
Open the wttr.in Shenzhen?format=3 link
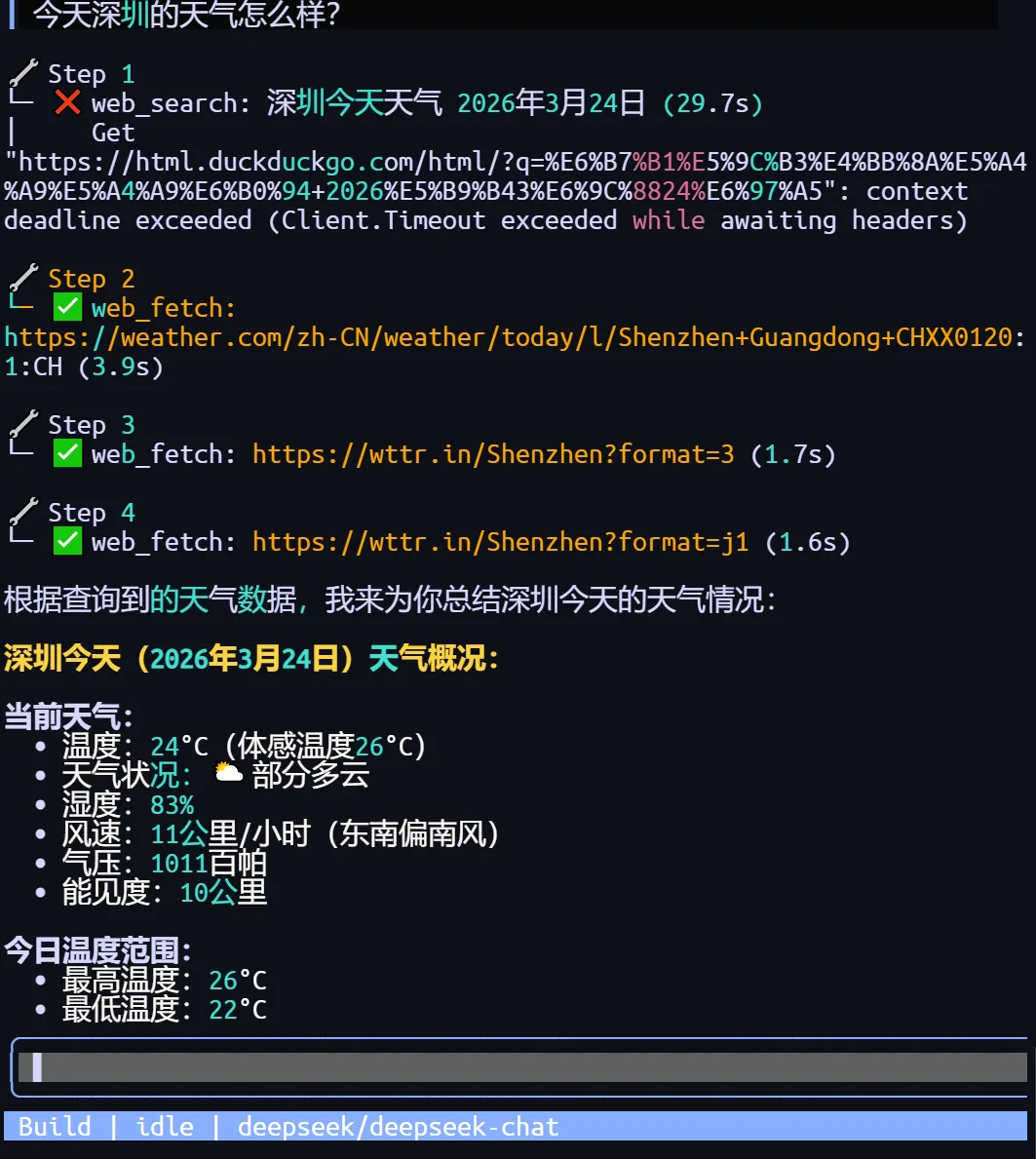point(493,454)
